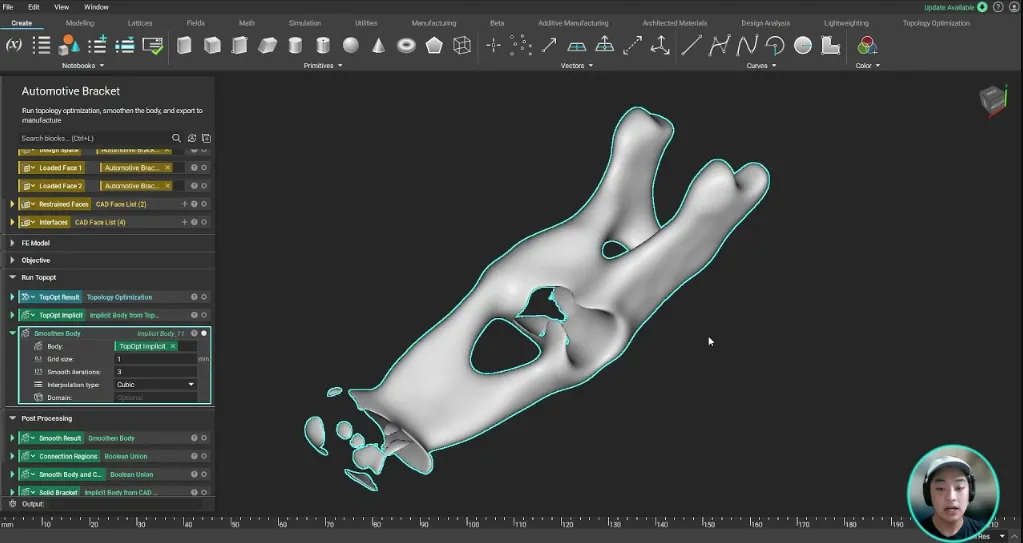
Task: Create a Point List with the scattered dots icon
Action: click(521, 45)
